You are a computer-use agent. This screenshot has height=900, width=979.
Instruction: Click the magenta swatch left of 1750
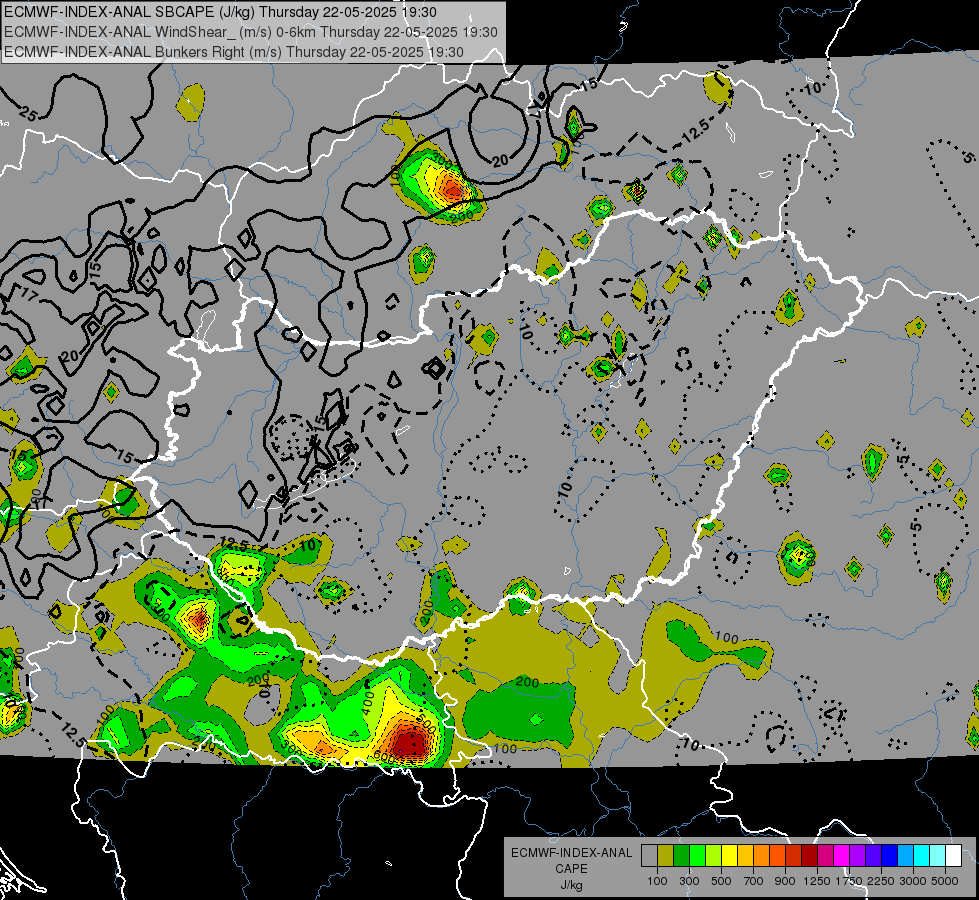[842, 855]
